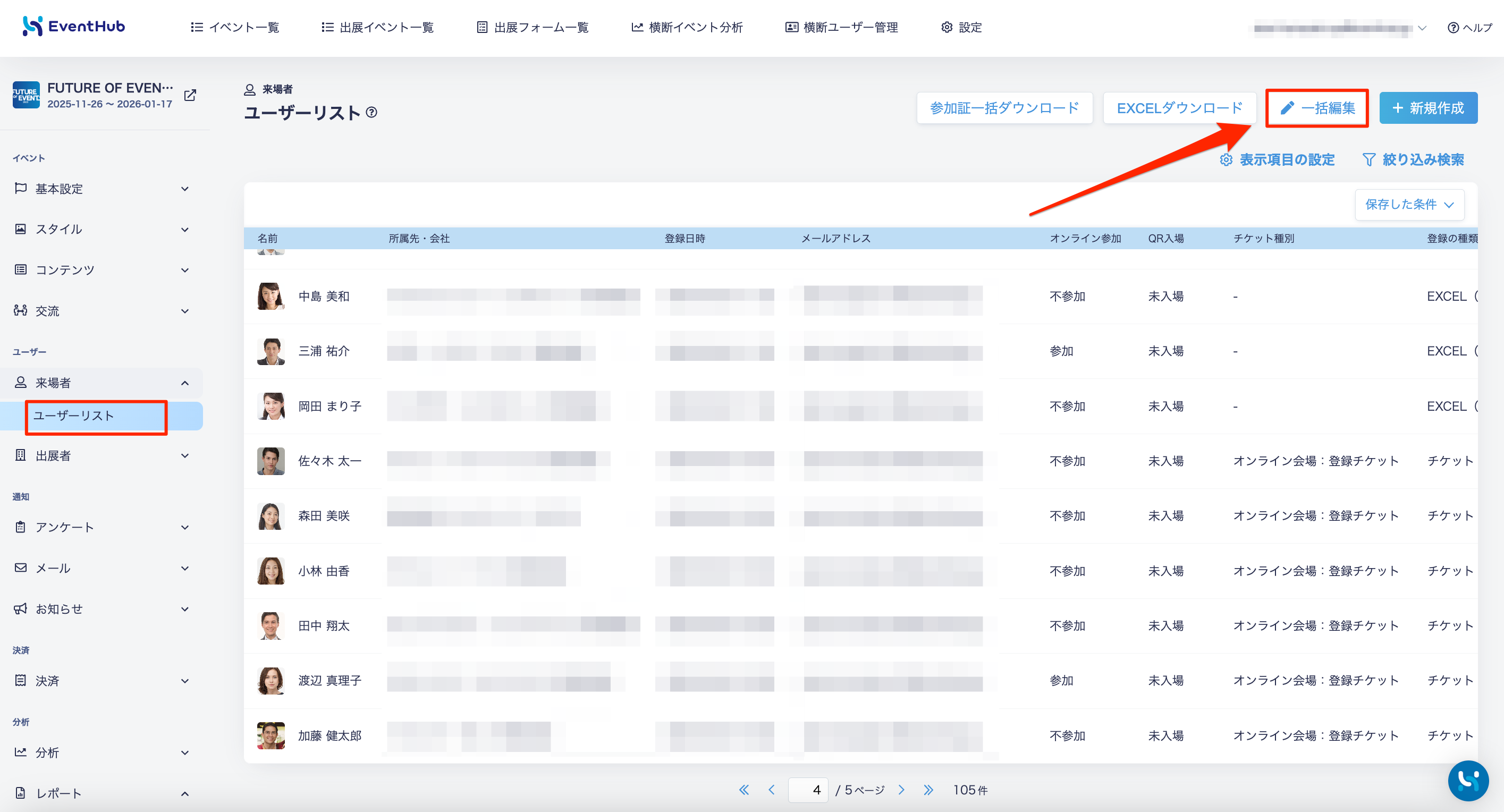The image size is (1504, 812).
Task: Click 名前 column header
Action: coord(267,238)
